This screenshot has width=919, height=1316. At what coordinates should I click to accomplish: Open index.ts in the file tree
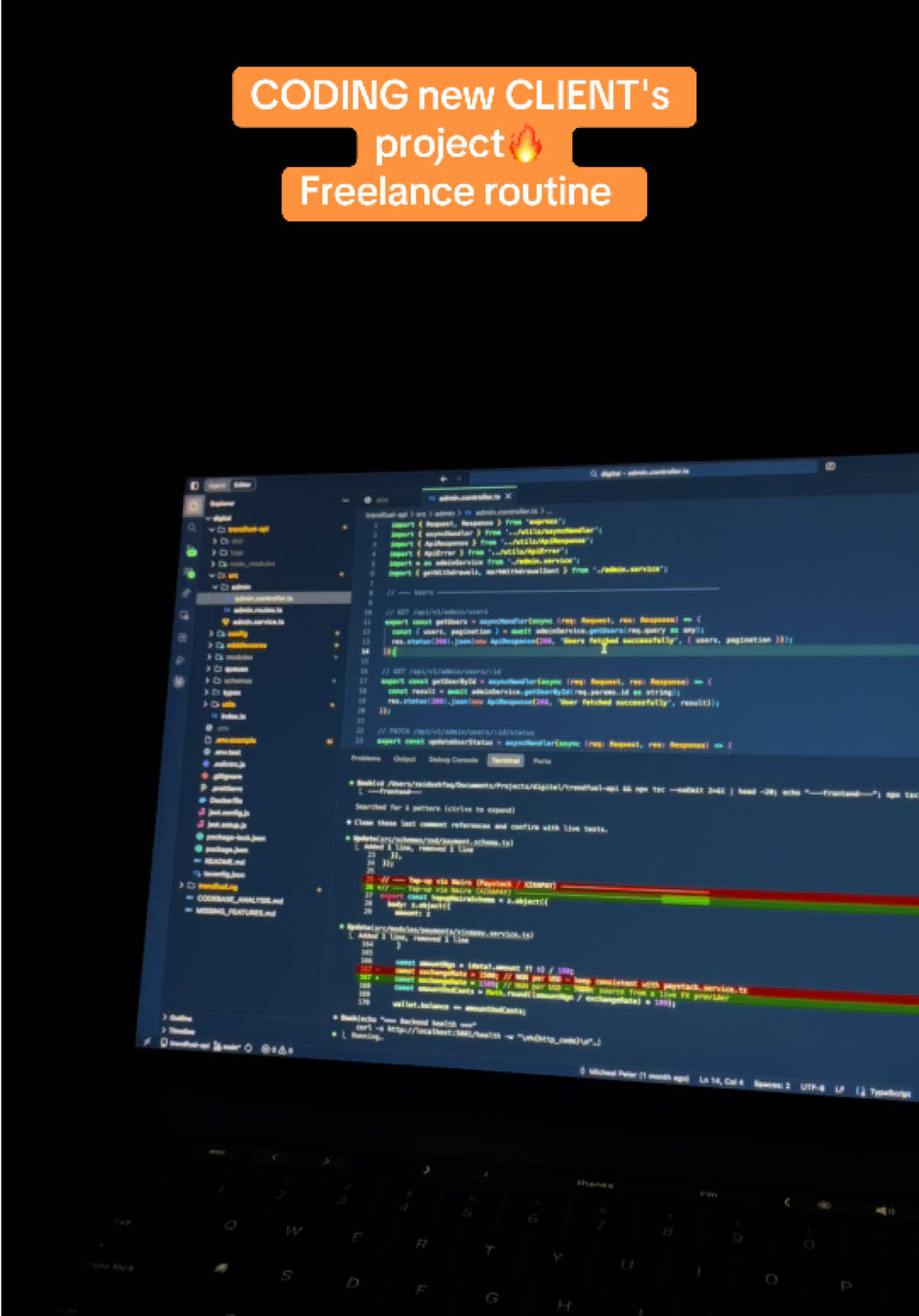(x=229, y=716)
